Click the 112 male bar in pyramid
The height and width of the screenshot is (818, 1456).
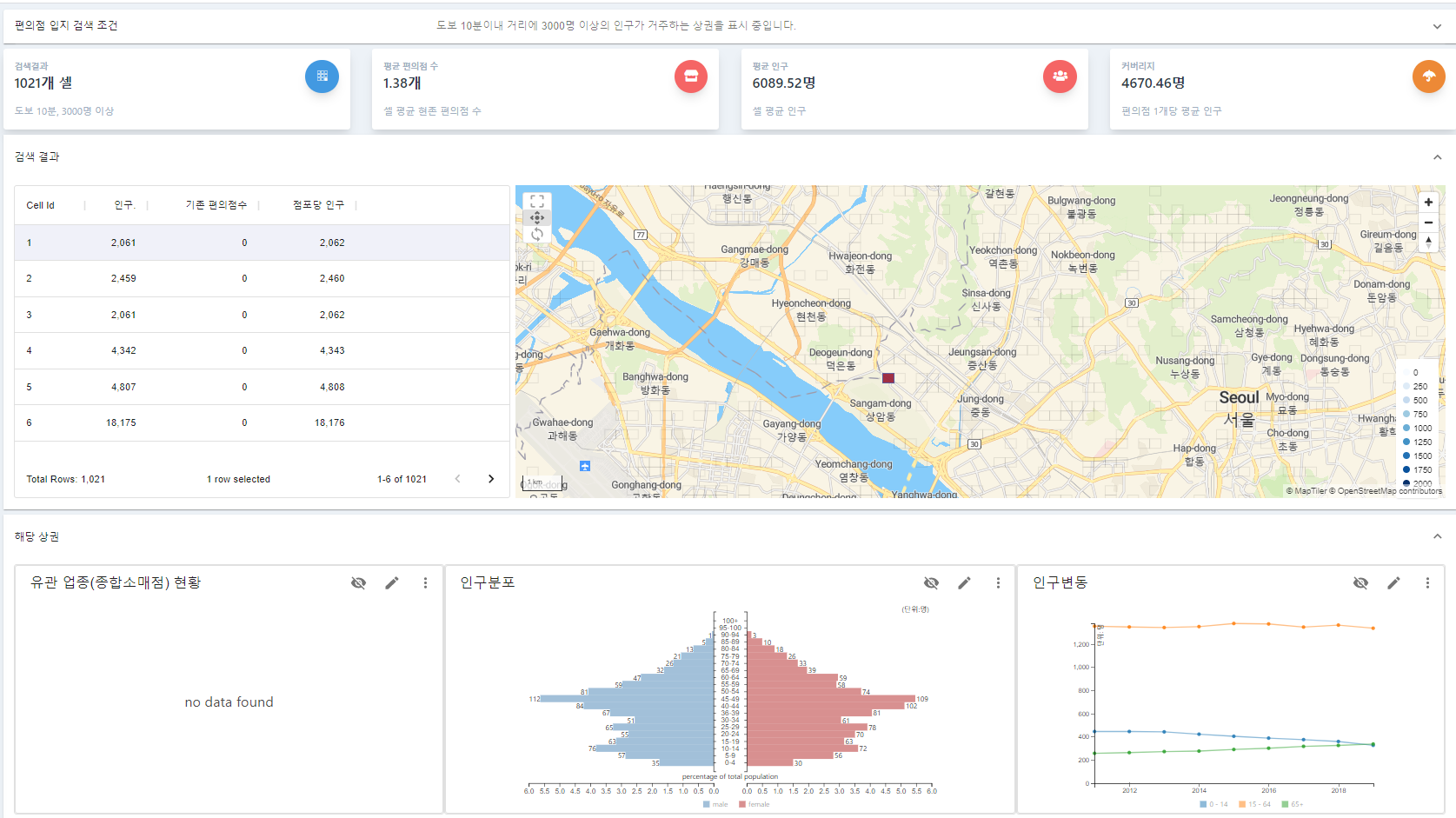click(x=627, y=699)
